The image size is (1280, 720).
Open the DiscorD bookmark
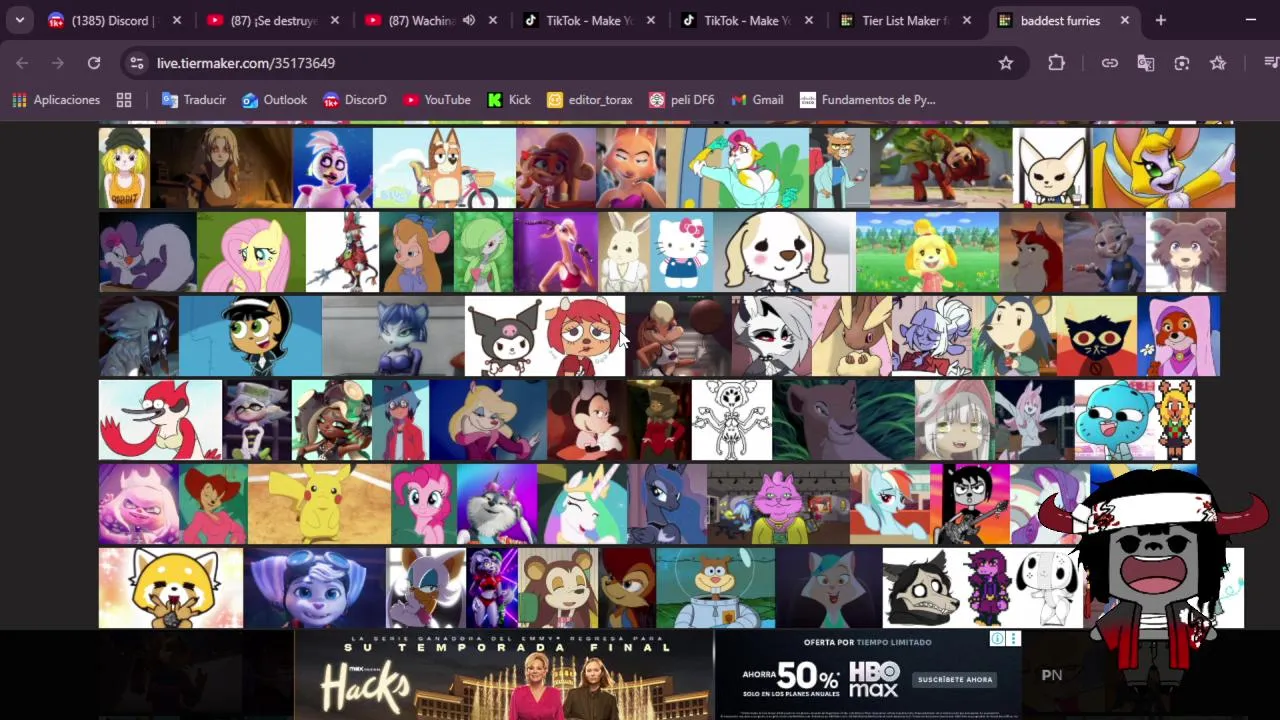[355, 100]
